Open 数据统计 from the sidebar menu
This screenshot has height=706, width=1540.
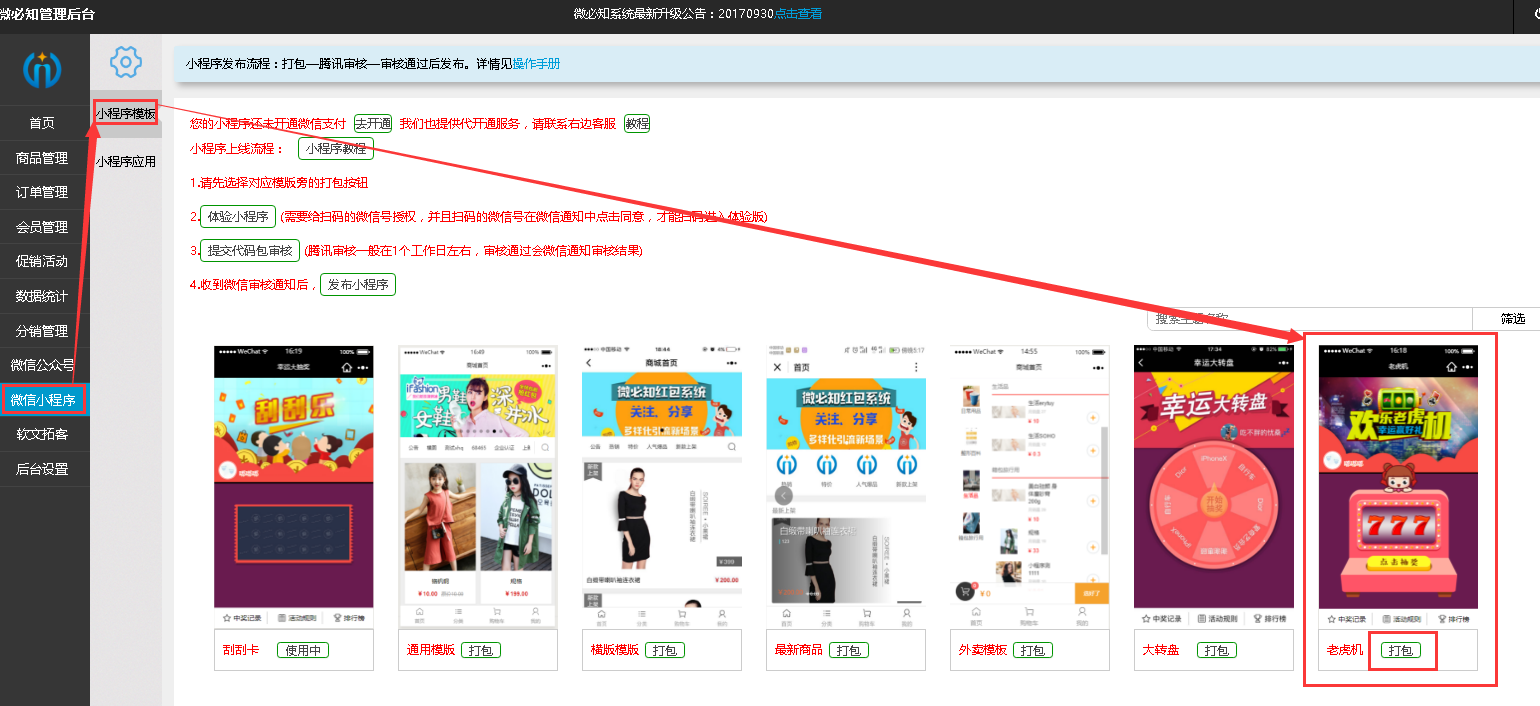click(42, 296)
